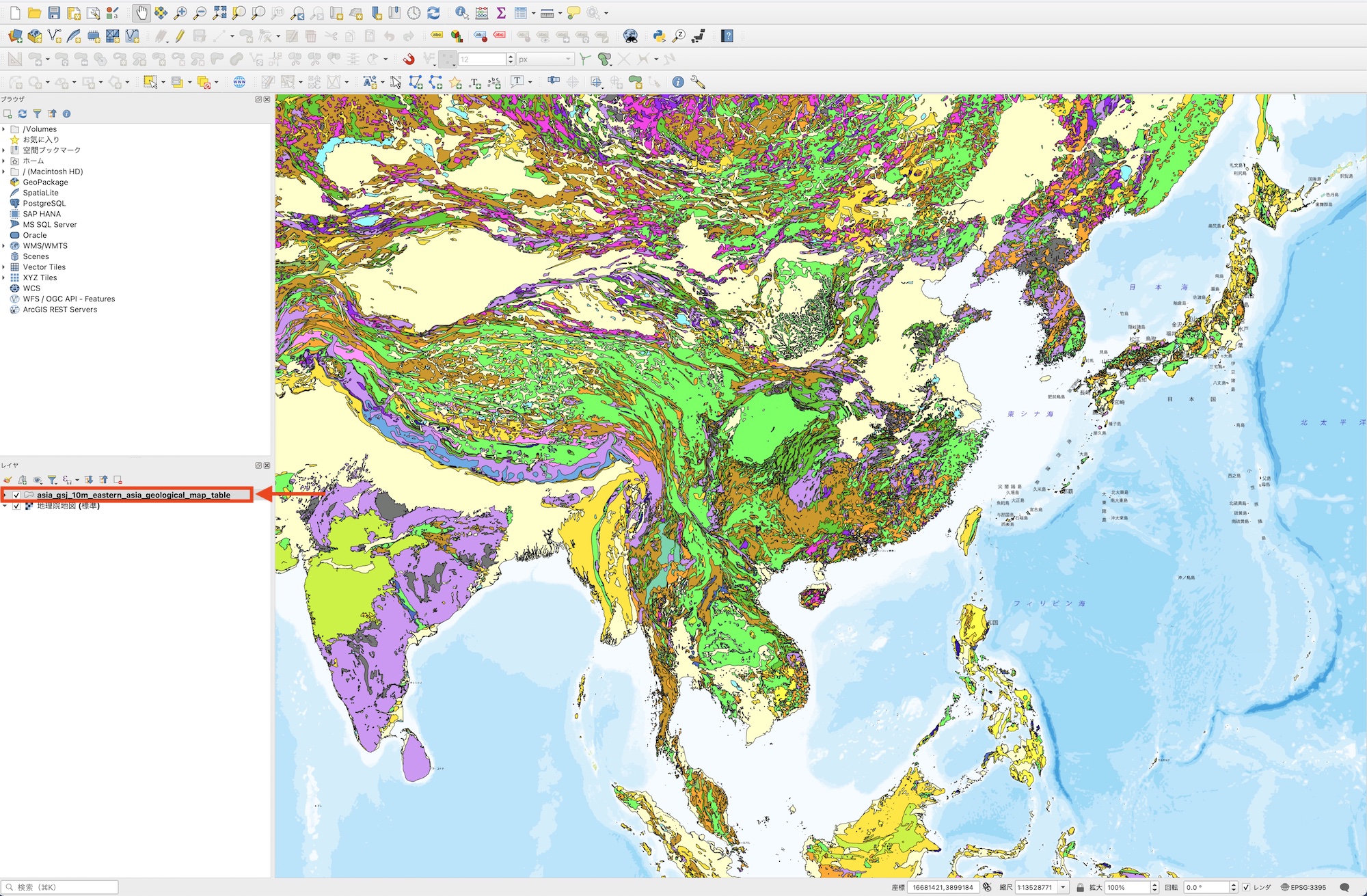This screenshot has width=1367, height=896.
Task: Select features by area tool
Action: [x=150, y=82]
